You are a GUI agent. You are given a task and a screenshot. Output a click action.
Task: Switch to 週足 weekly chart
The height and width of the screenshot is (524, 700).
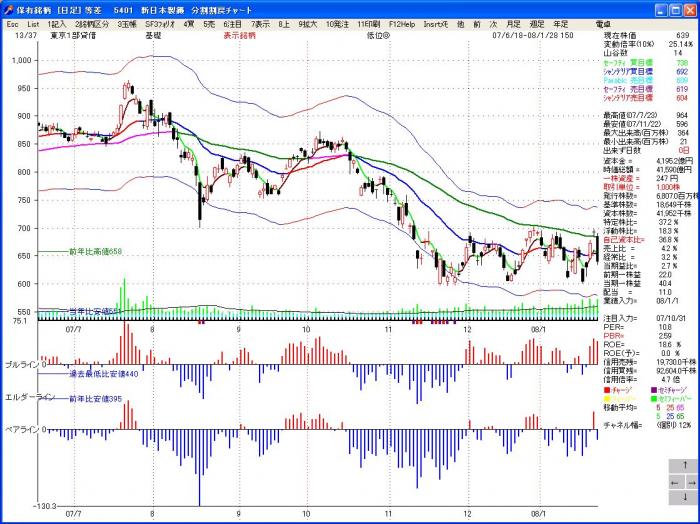[536, 22]
